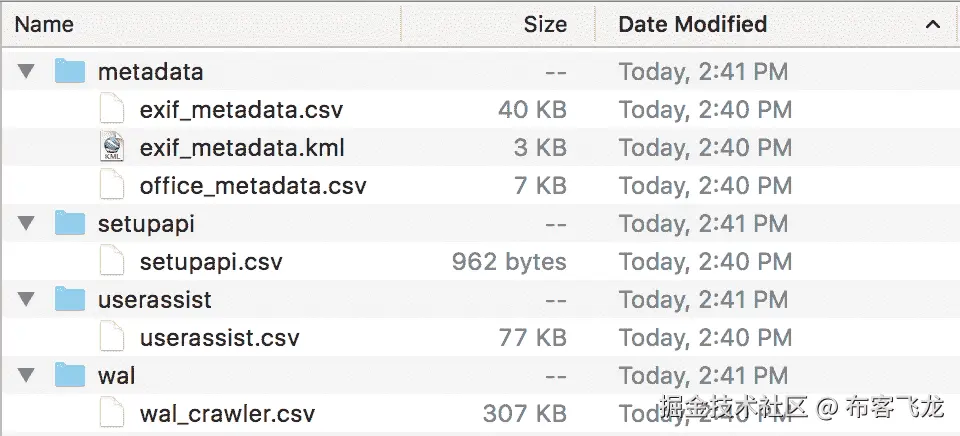This screenshot has height=436, width=960.
Task: Toggle sort direction arrow in Date Modified header
Action: (933, 24)
